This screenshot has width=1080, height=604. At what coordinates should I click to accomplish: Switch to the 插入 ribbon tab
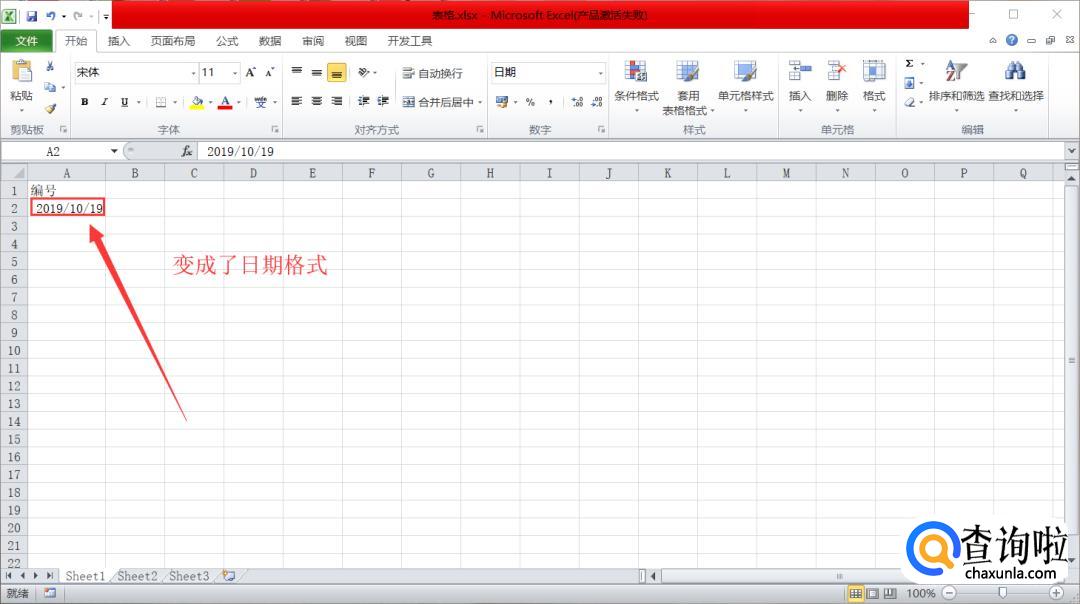119,41
